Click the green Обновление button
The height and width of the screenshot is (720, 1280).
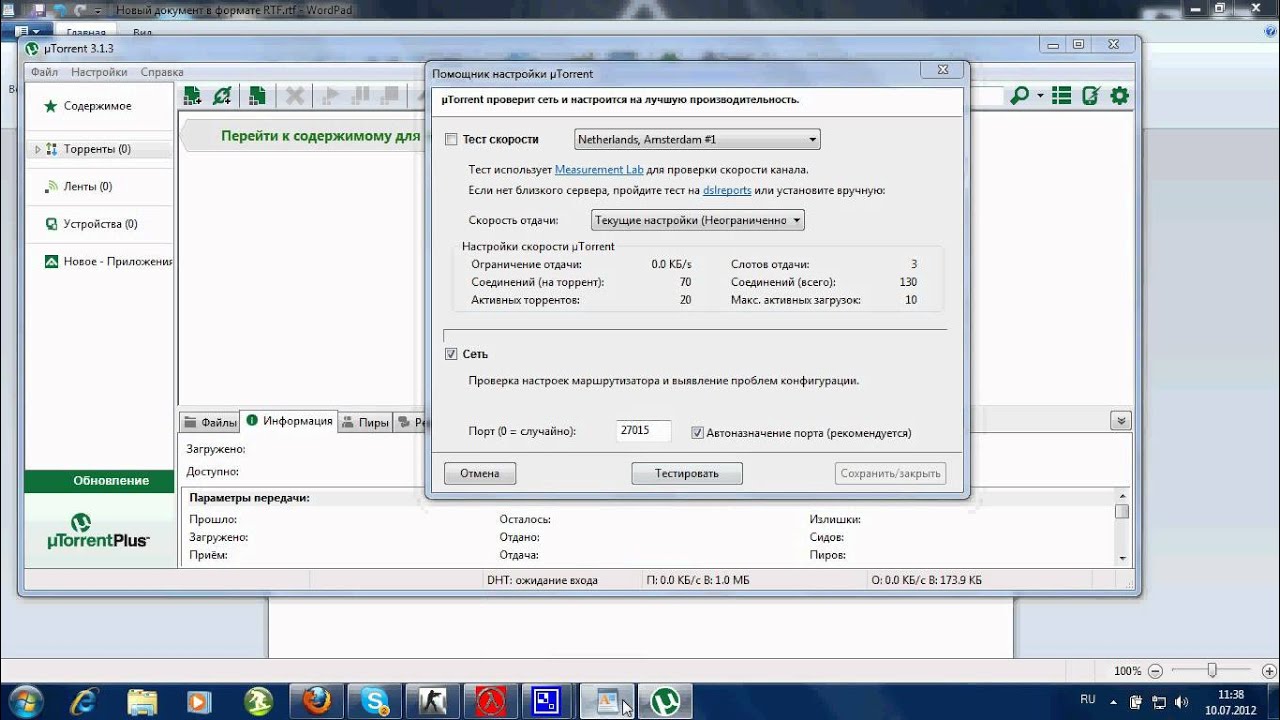tap(98, 481)
